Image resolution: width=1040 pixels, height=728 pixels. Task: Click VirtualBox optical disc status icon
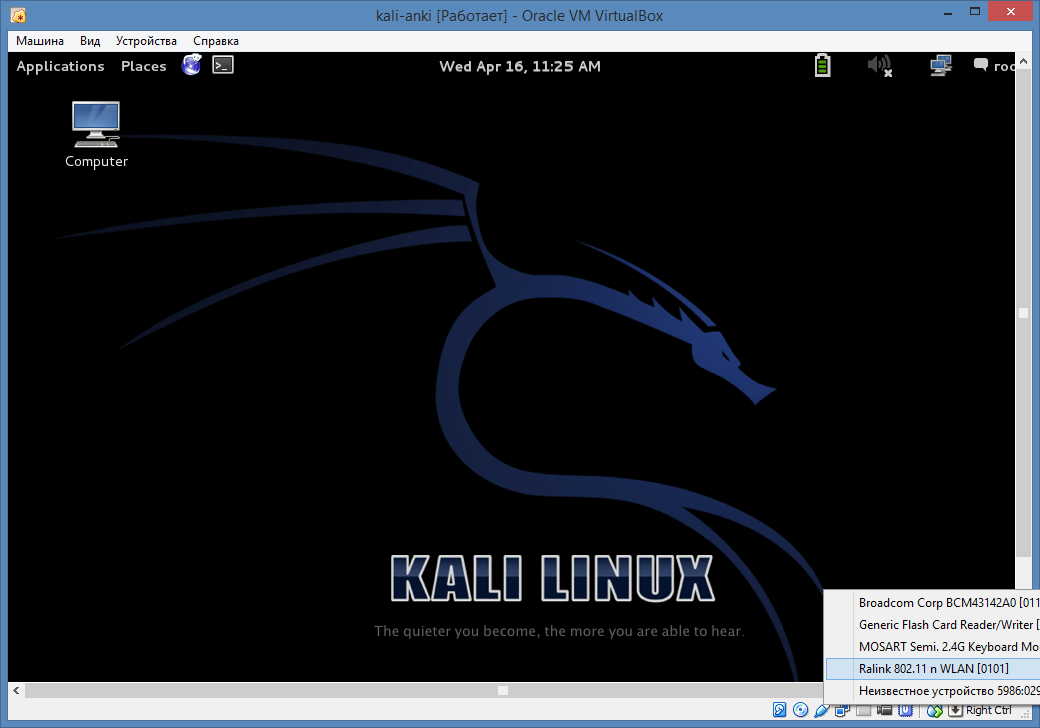[801, 710]
